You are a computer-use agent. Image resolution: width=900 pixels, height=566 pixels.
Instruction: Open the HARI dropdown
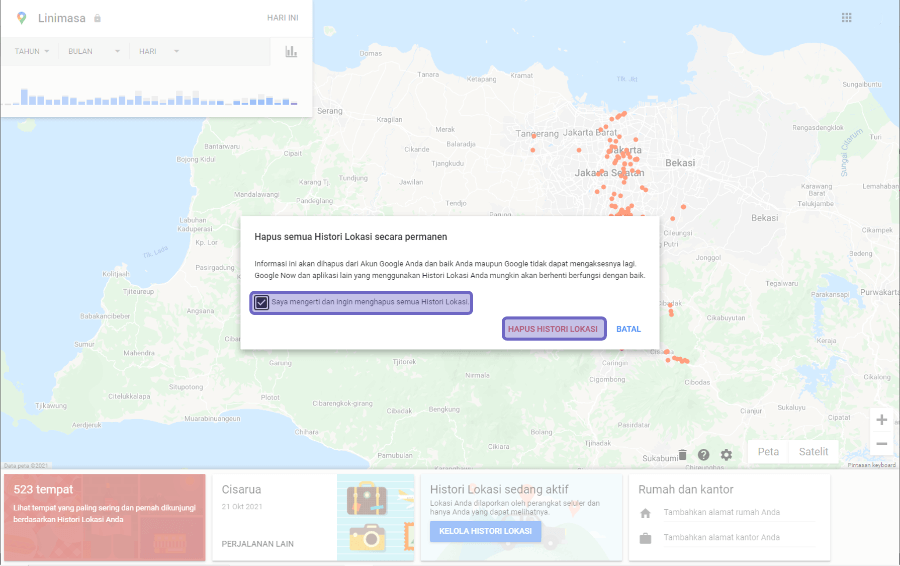[159, 51]
